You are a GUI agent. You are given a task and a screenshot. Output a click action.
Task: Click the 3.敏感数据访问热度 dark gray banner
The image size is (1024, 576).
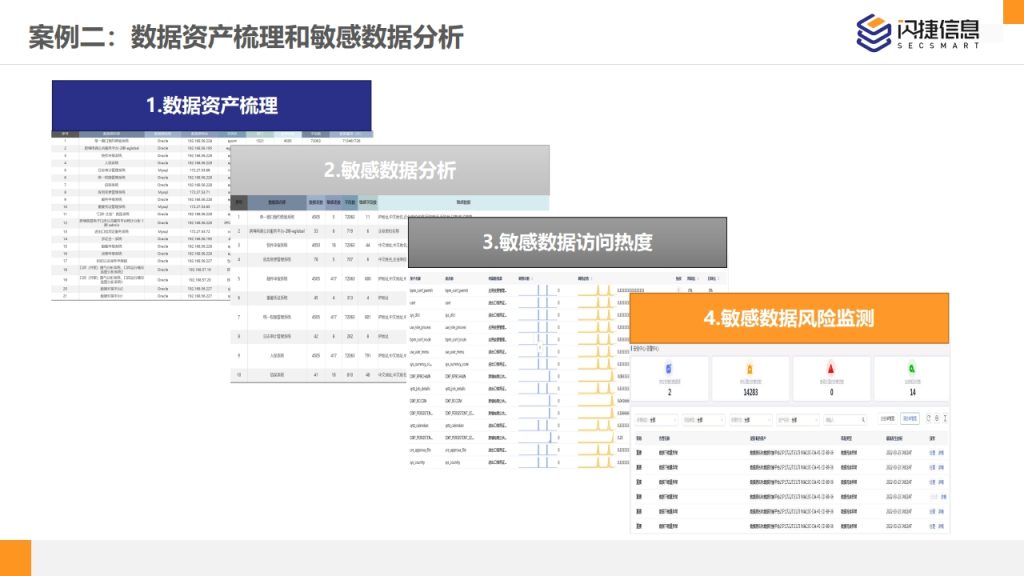click(568, 242)
